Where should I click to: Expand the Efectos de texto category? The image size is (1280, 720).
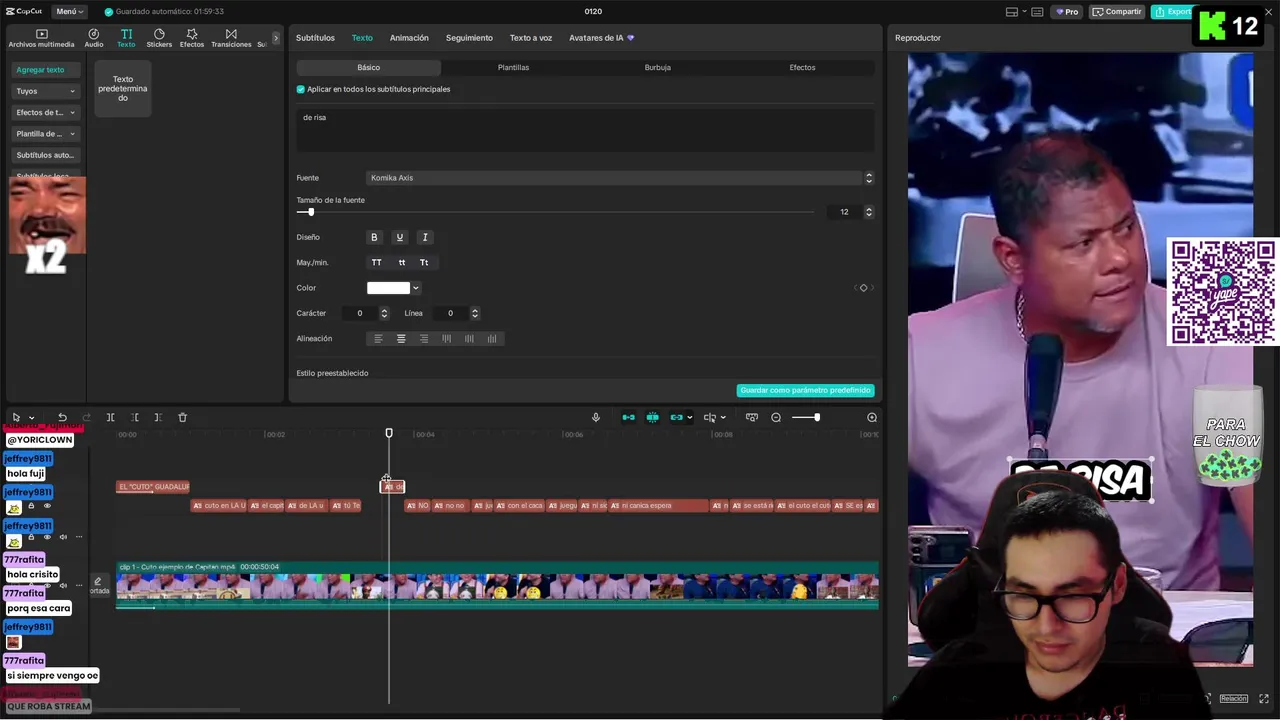click(46, 112)
